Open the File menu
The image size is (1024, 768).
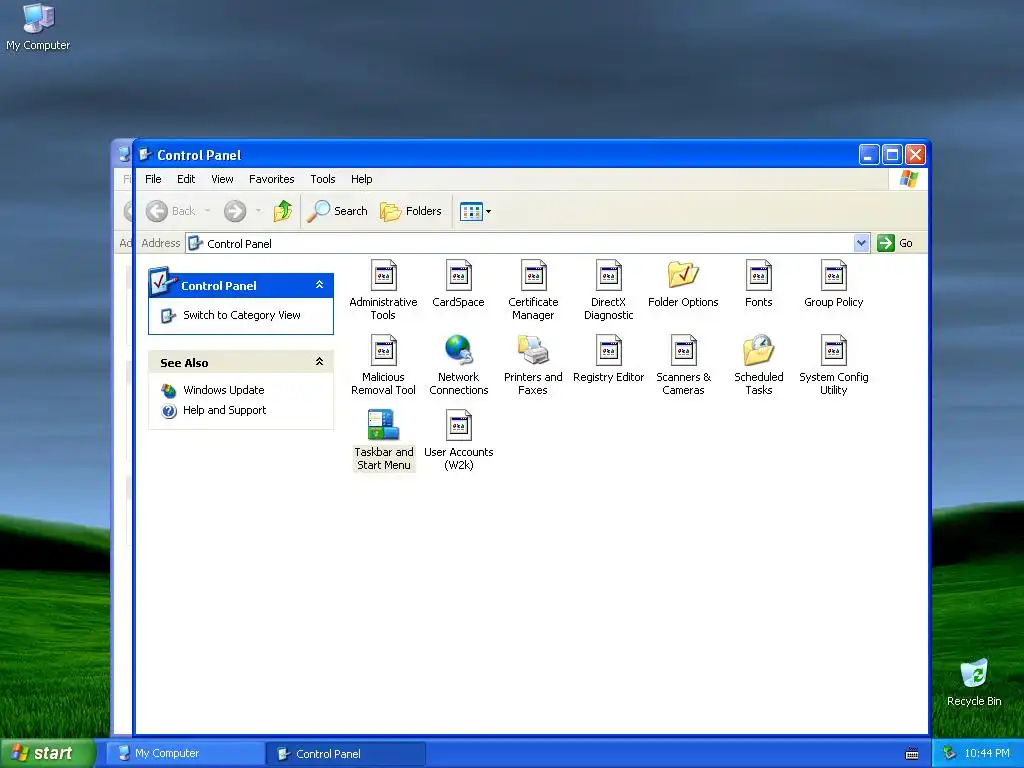tap(153, 179)
